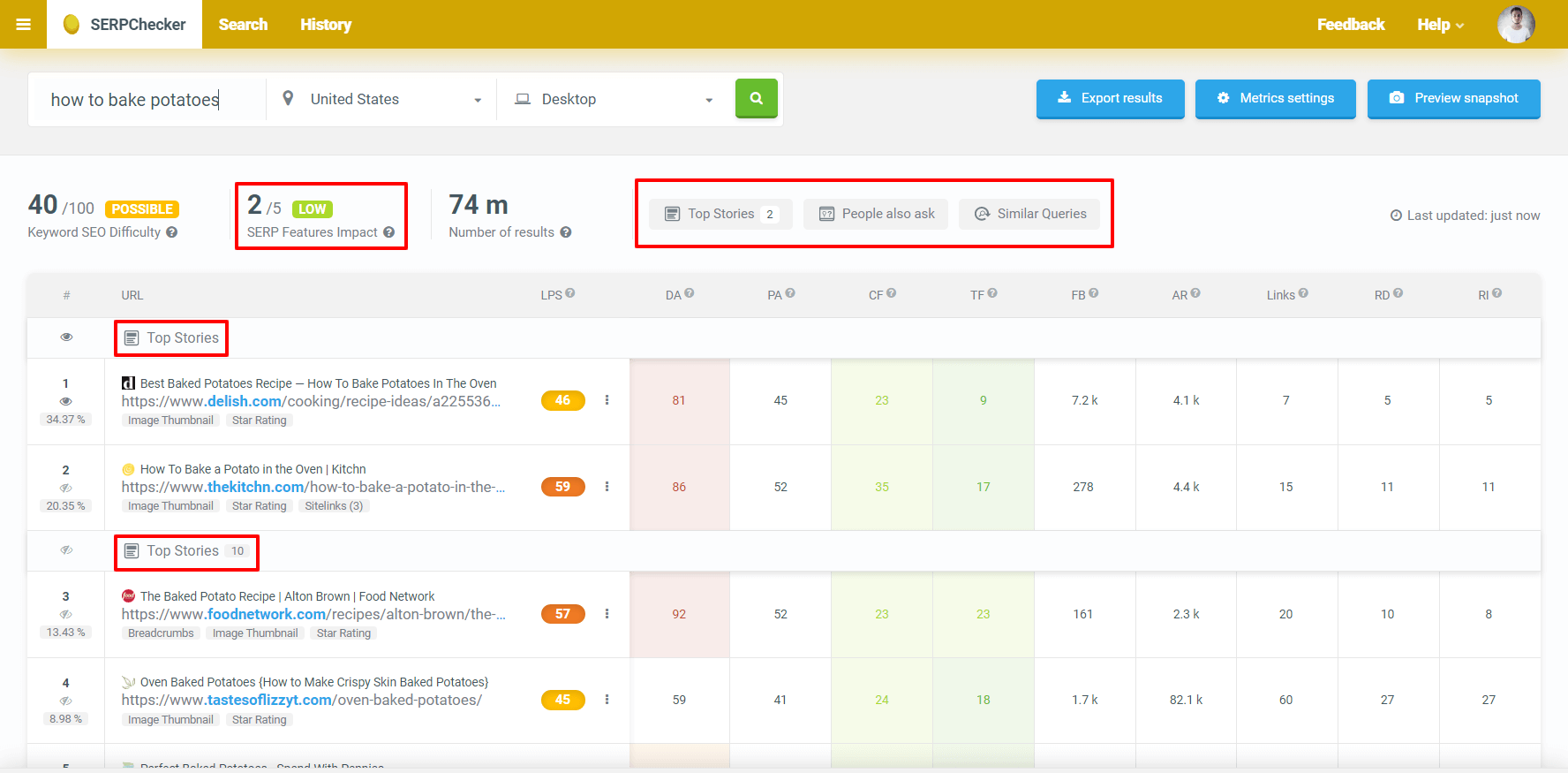The width and height of the screenshot is (1568, 773).
Task: Click the RI column help icon
Action: pos(1497,293)
